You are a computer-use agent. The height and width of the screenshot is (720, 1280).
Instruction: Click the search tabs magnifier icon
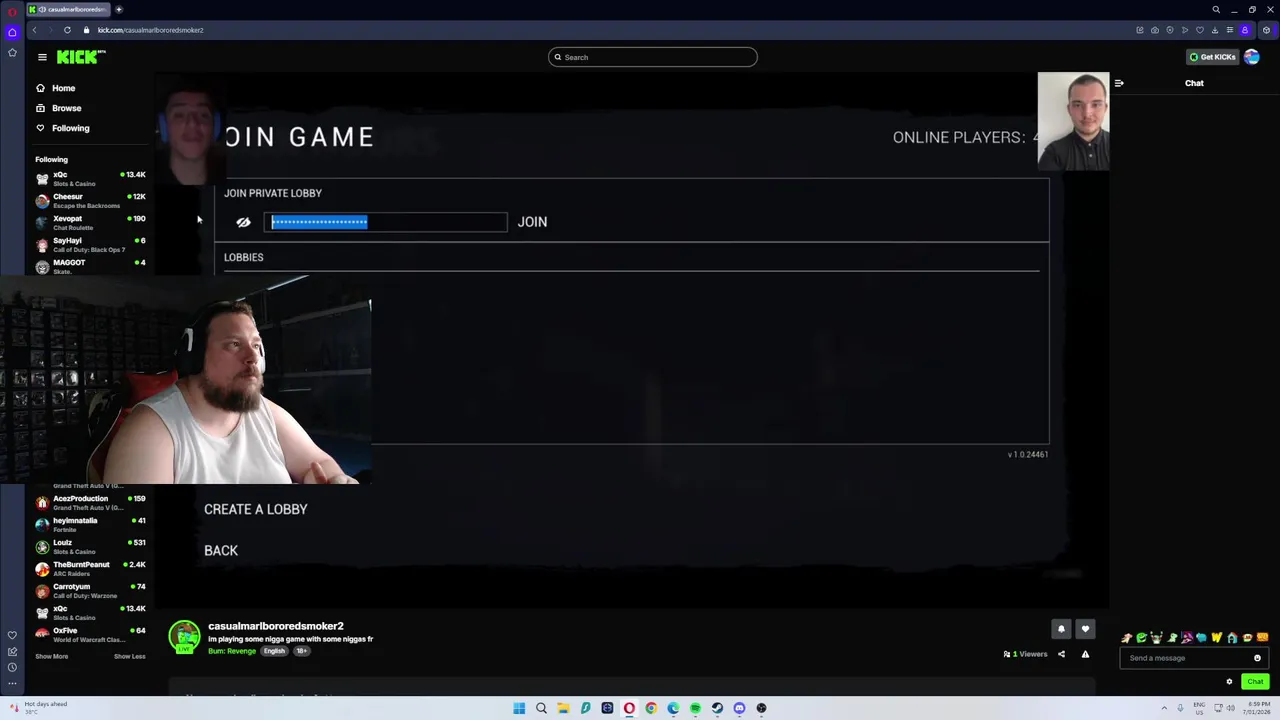(1216, 9)
